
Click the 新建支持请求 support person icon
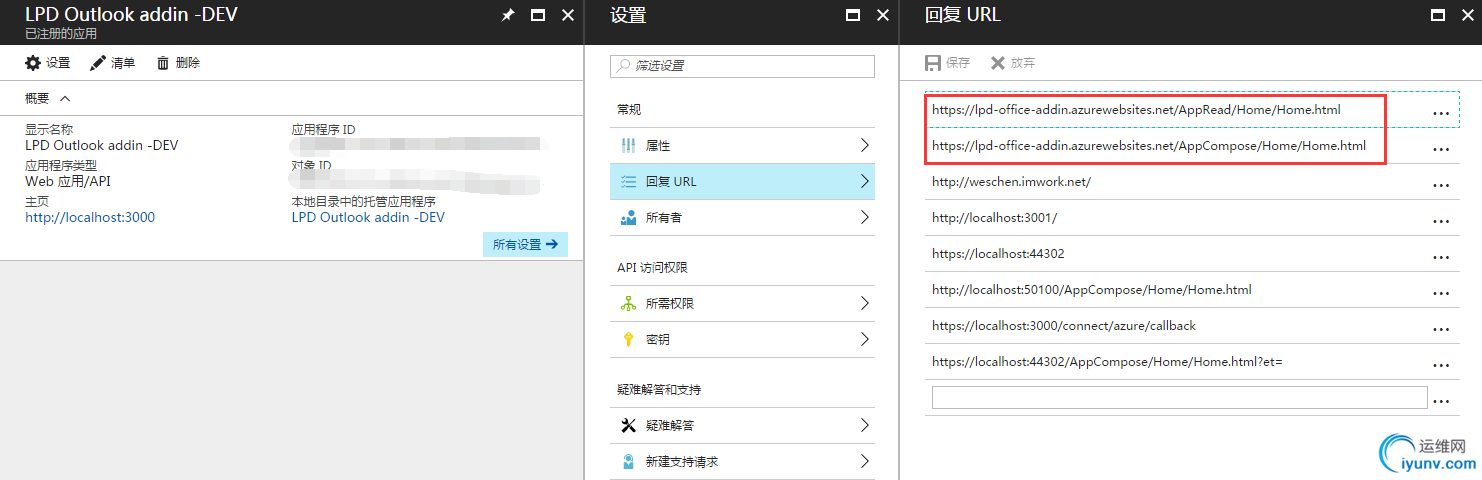[x=628, y=461]
